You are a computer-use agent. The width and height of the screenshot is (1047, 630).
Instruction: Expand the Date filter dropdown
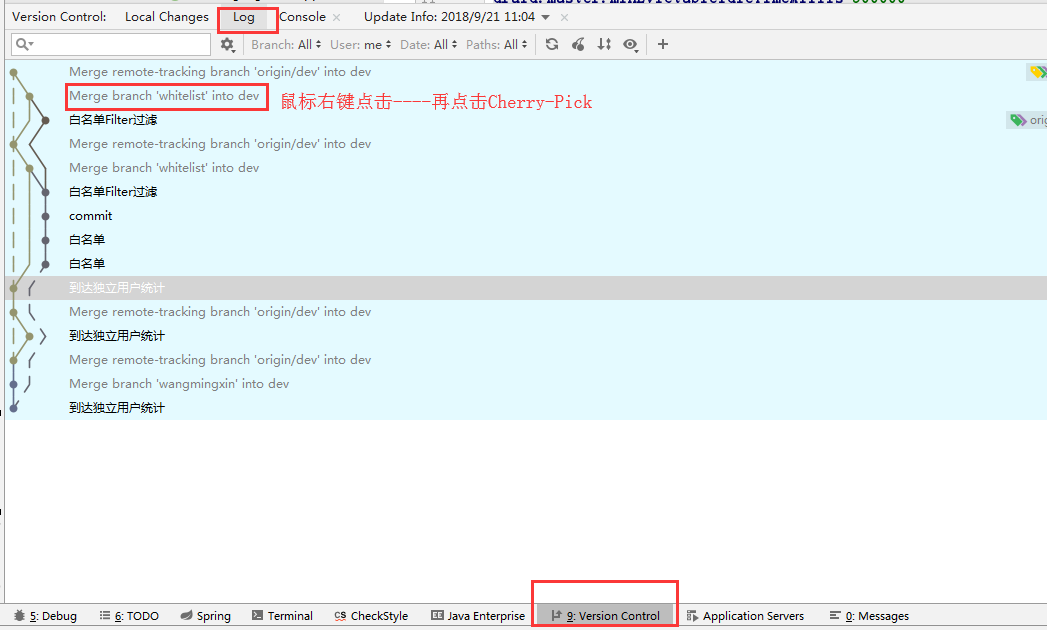click(428, 45)
